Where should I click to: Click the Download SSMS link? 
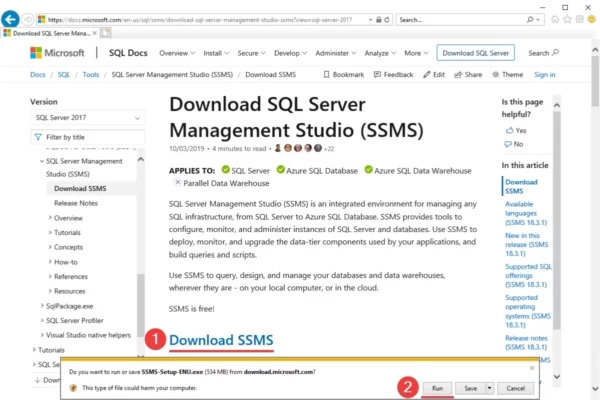tap(221, 340)
